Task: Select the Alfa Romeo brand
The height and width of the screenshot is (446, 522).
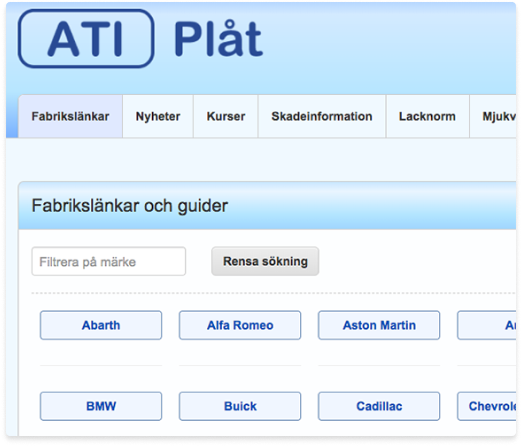Action: tap(240, 325)
